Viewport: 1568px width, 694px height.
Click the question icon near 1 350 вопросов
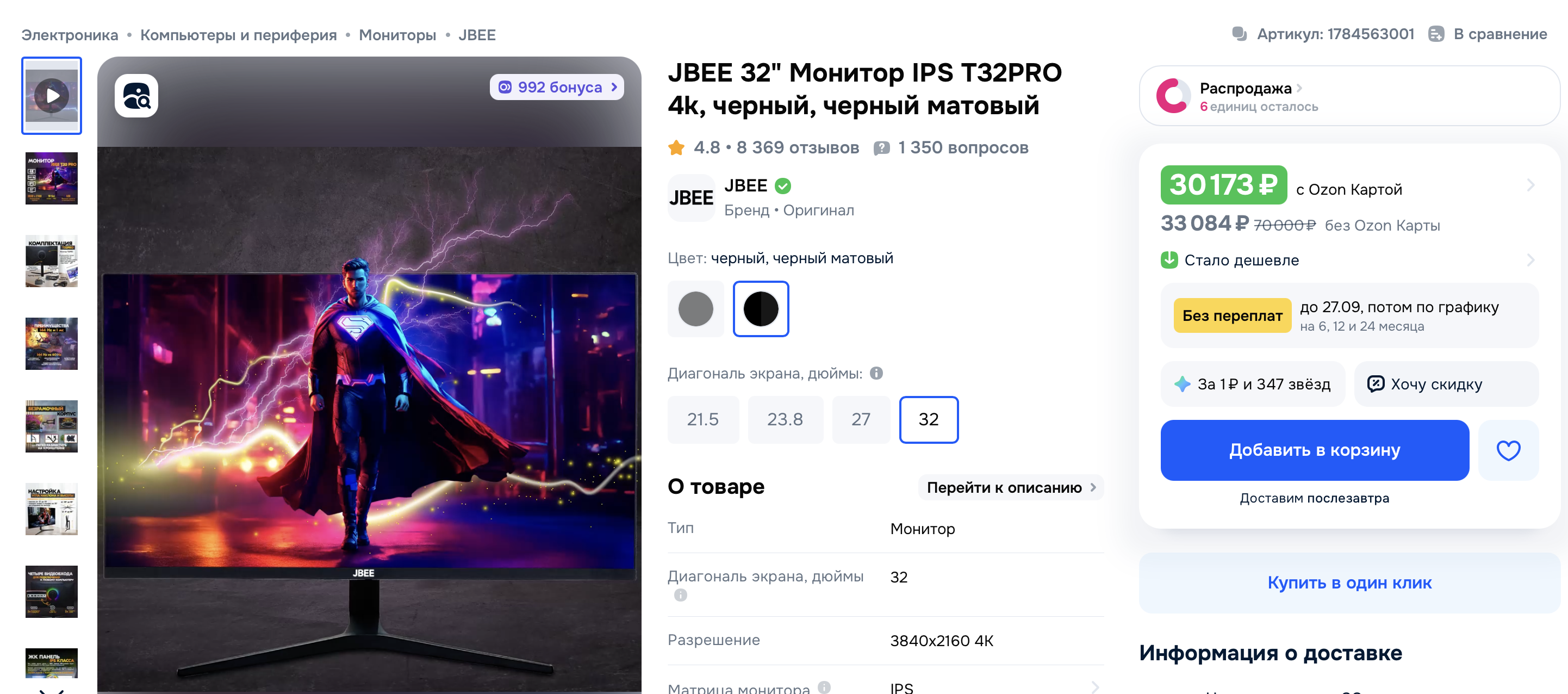point(881,148)
